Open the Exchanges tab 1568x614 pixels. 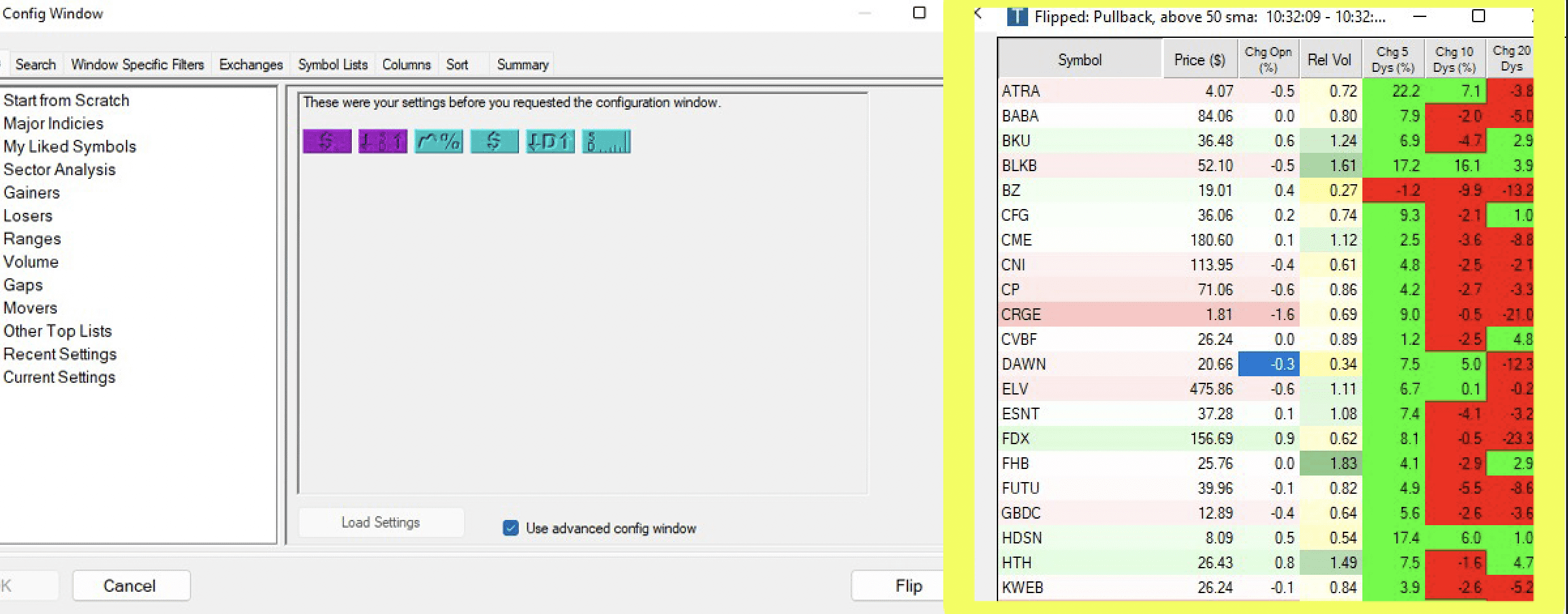251,65
